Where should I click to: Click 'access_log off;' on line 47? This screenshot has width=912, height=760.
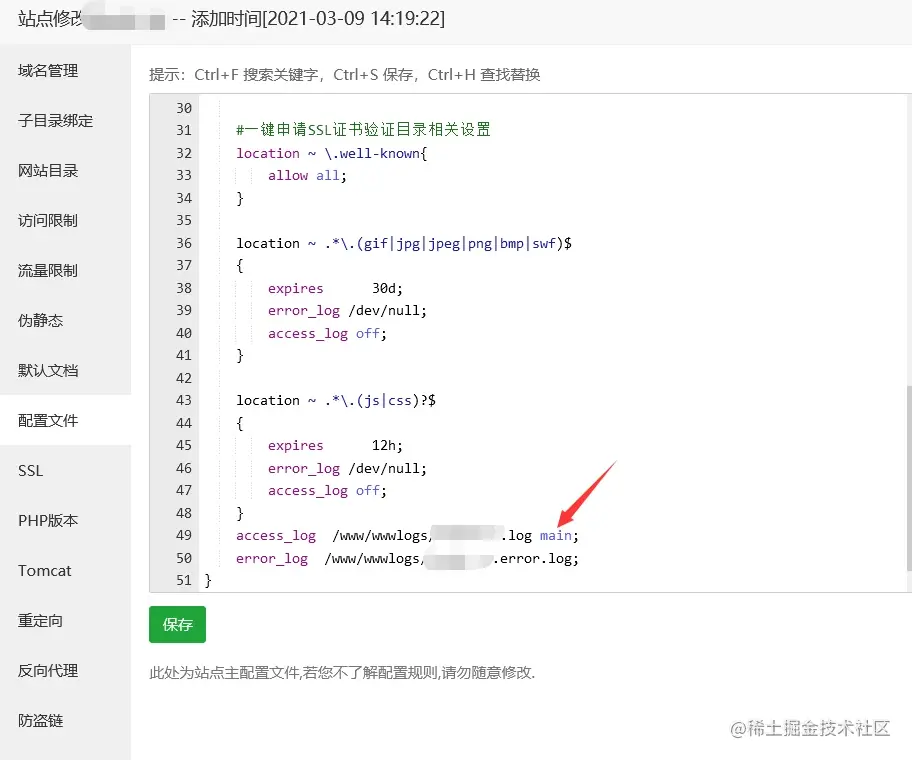327,491
